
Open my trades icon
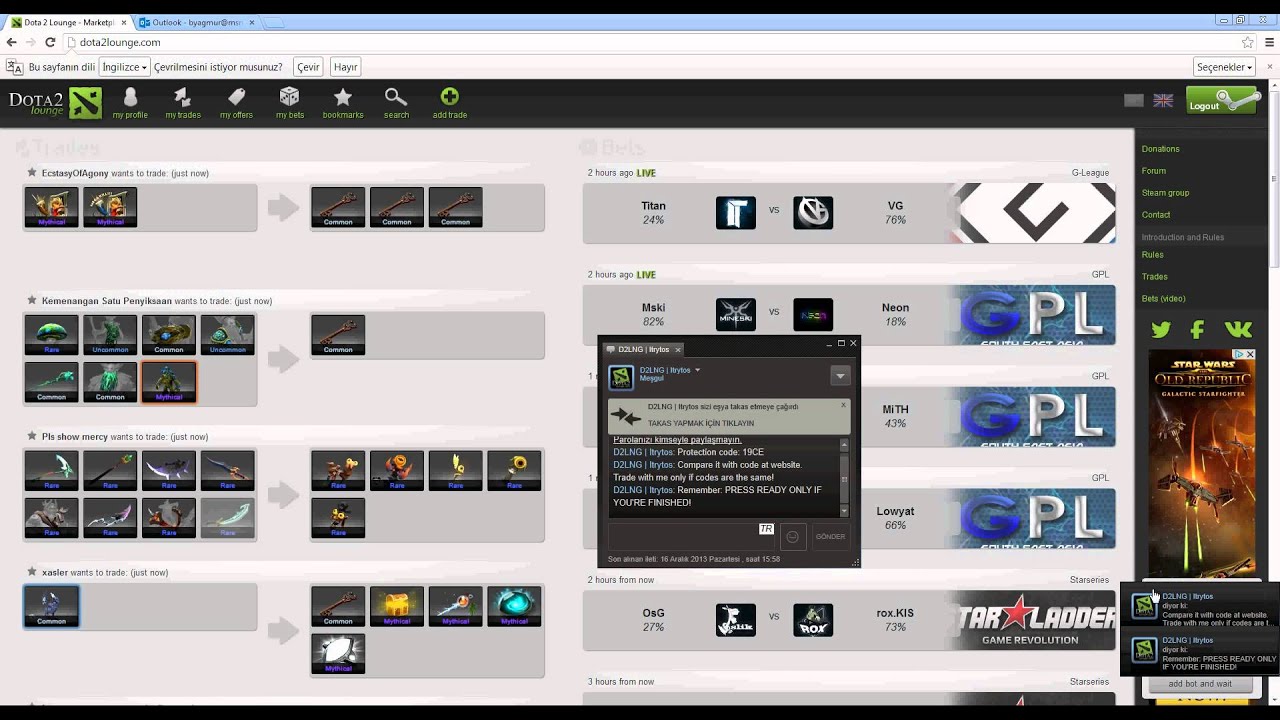point(182,97)
